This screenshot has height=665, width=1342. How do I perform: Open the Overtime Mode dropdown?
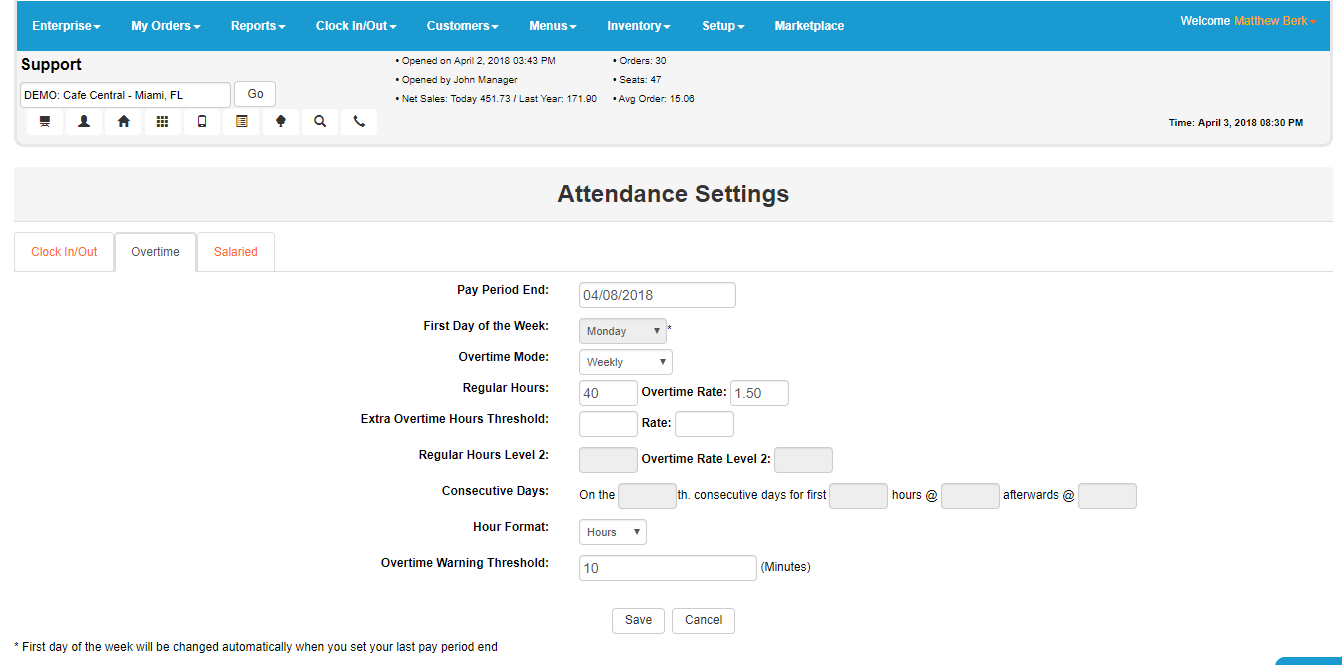[x=626, y=362]
